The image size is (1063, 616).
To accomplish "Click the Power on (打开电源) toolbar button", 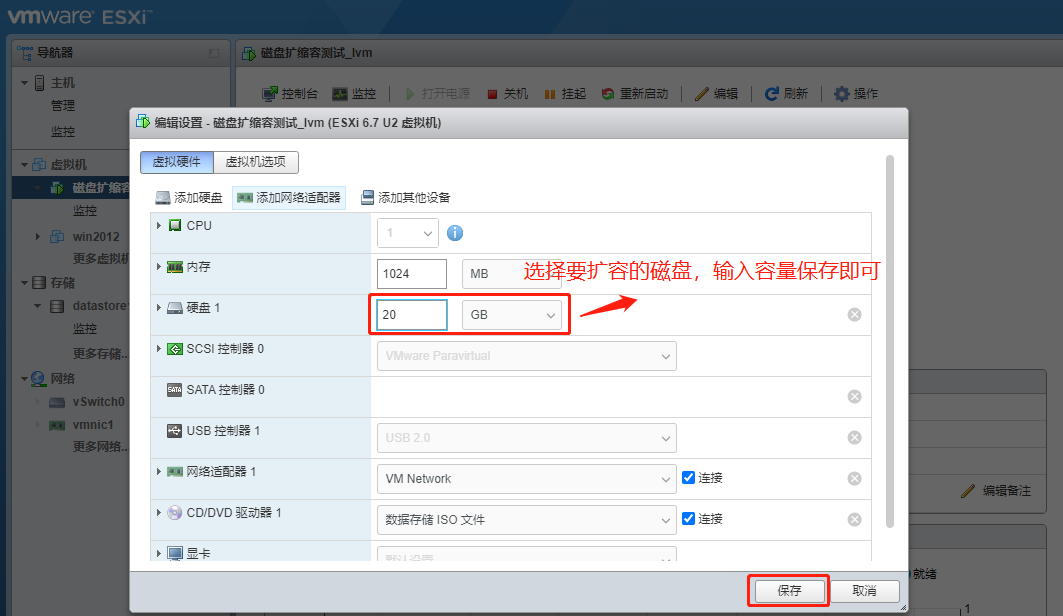I will [x=437, y=94].
